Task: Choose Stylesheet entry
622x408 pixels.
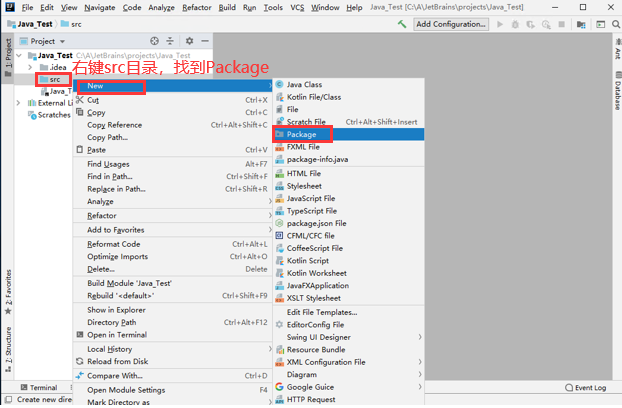Action: click(x=348, y=186)
